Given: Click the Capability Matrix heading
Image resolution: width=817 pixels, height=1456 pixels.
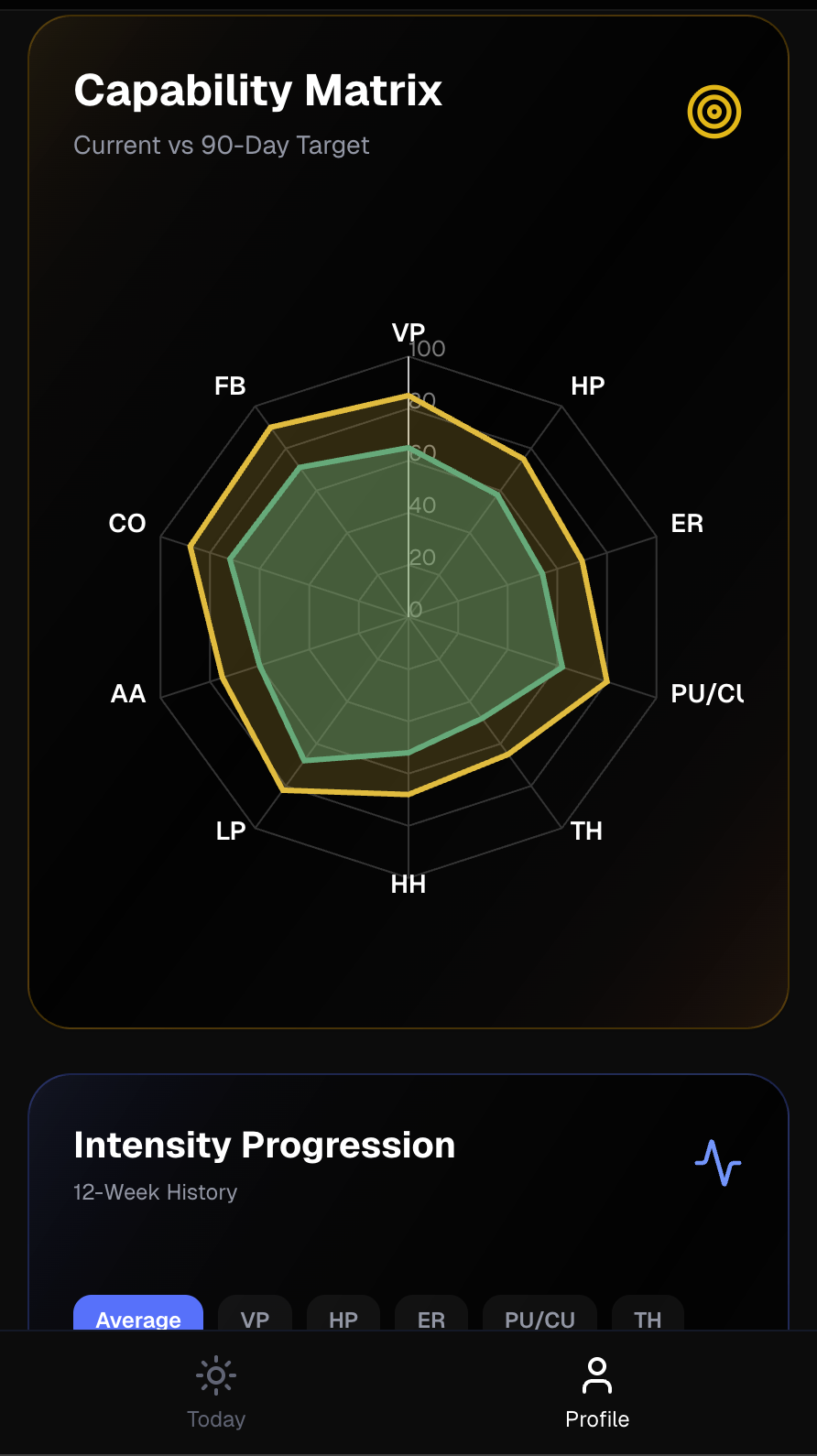Looking at the screenshot, I should [x=258, y=91].
